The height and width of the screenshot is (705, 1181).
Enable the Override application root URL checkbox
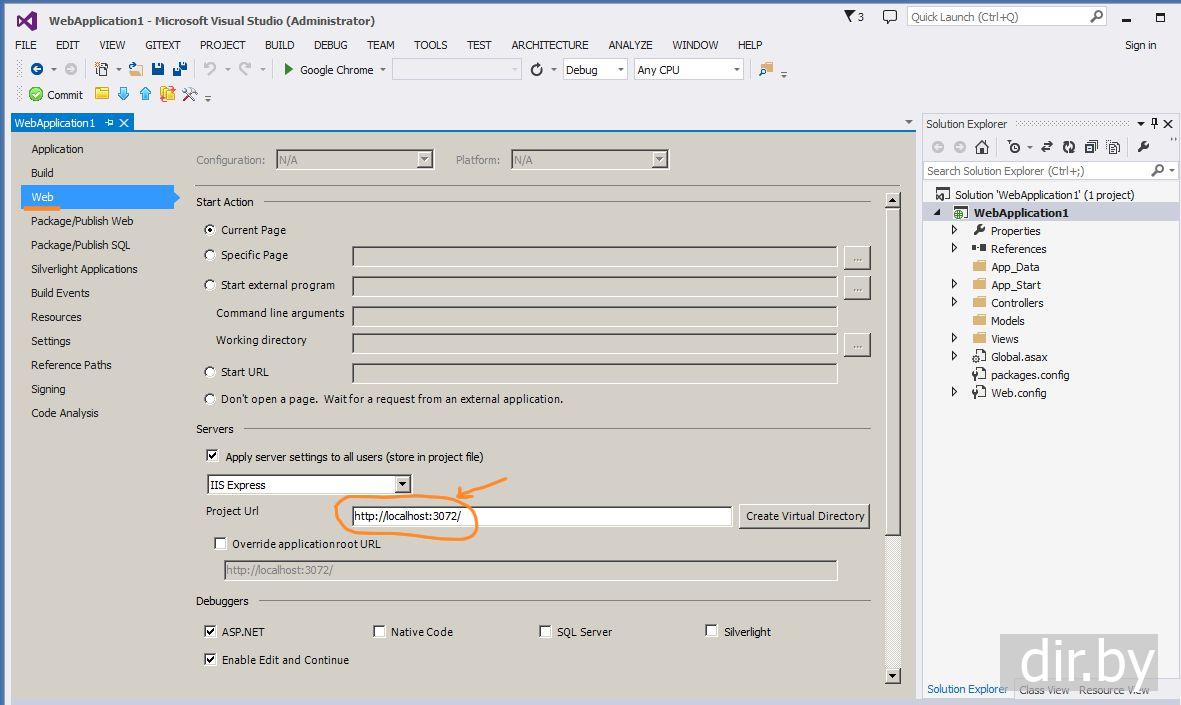point(221,544)
